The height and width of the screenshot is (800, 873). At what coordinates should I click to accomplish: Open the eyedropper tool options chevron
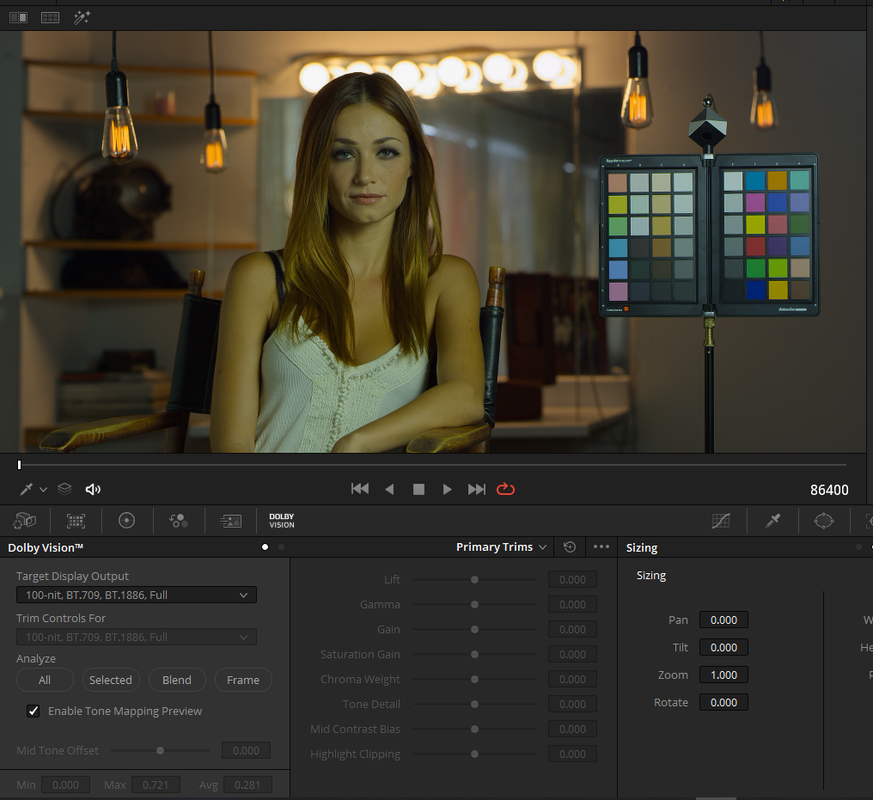(x=43, y=489)
